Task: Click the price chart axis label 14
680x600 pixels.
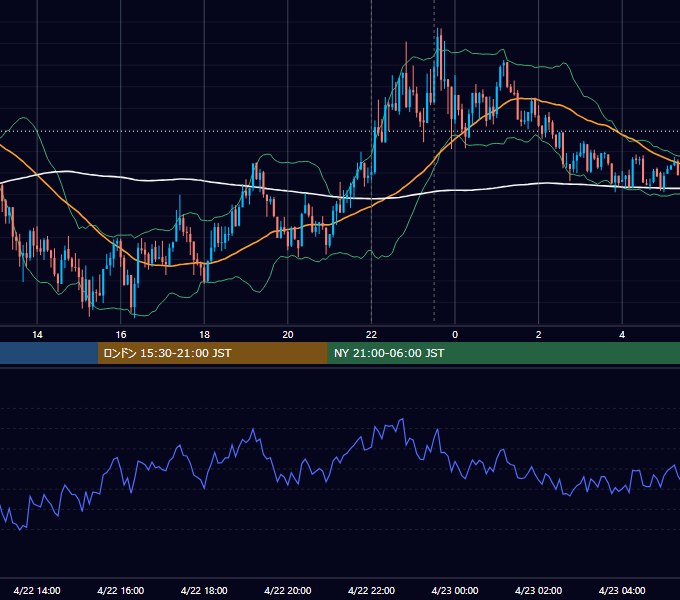Action: (37, 335)
